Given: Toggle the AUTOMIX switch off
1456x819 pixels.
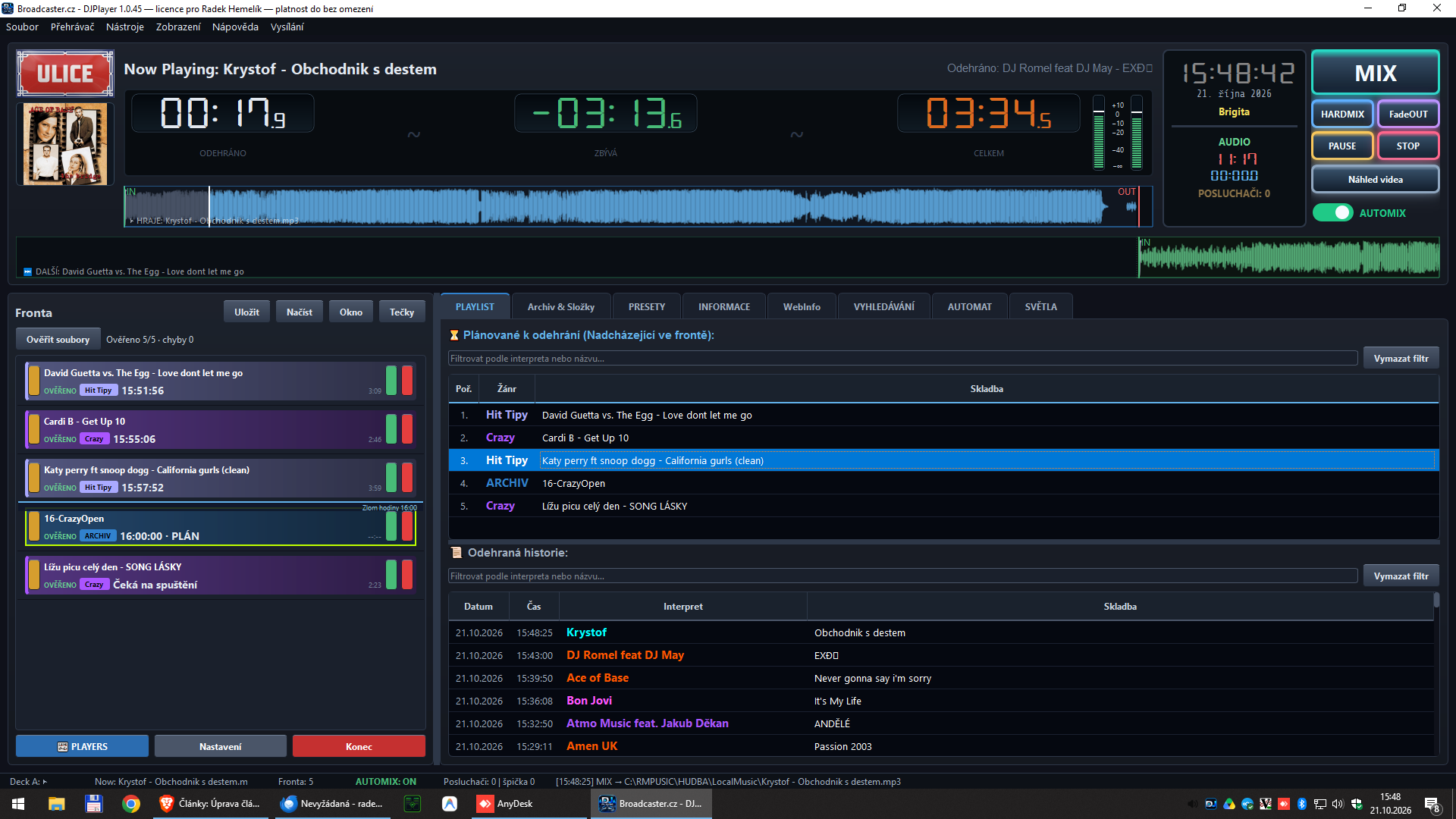Looking at the screenshot, I should 1333,213.
